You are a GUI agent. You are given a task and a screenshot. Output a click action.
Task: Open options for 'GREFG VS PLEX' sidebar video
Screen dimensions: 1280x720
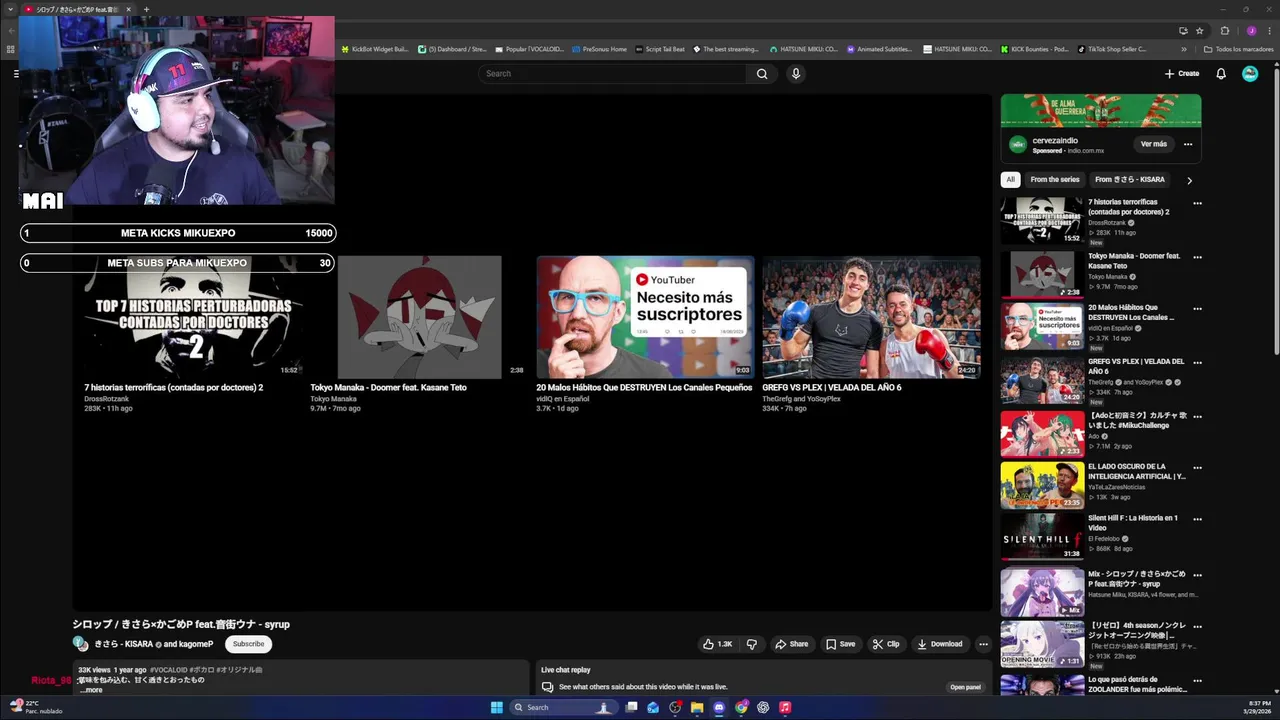tap(1197, 363)
